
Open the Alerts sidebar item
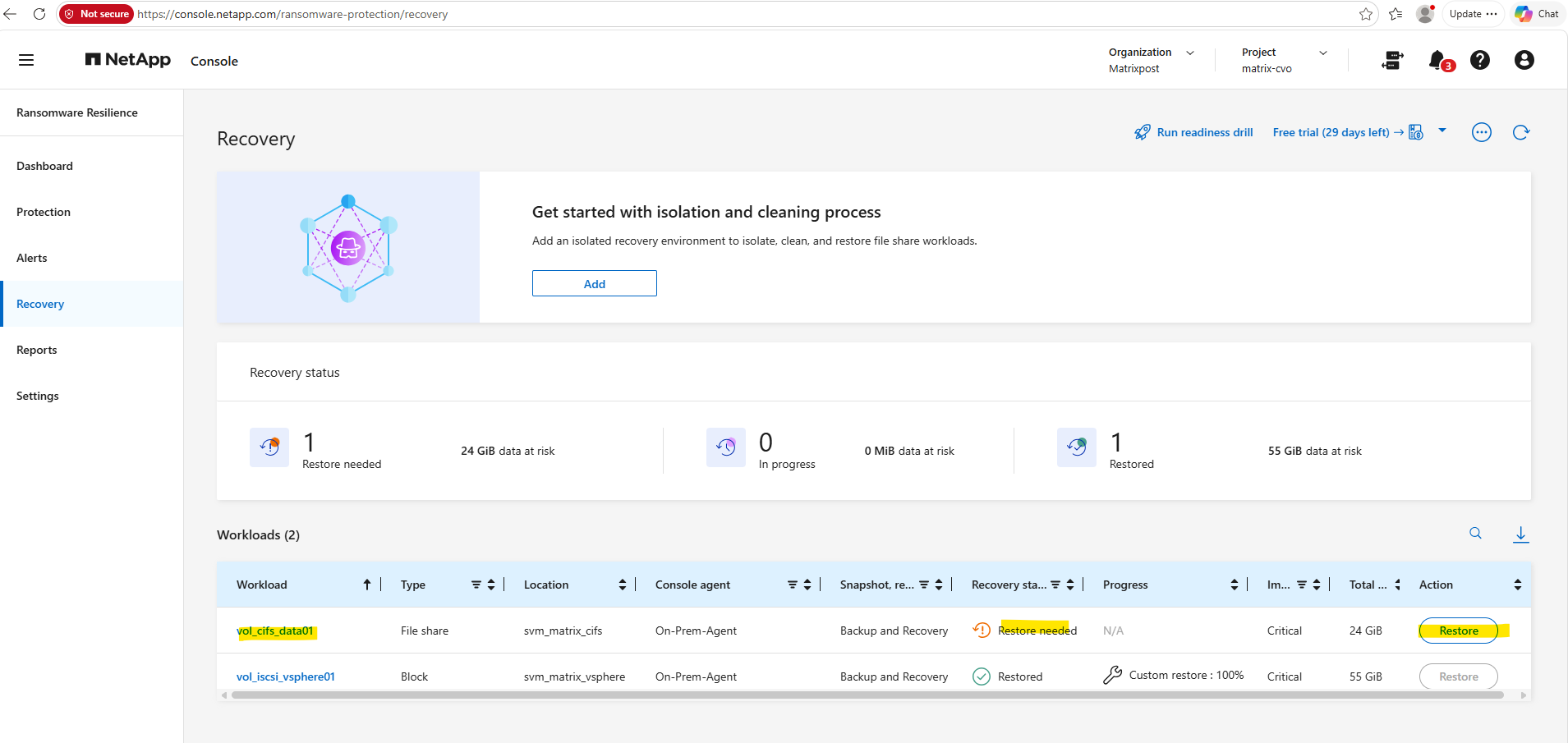(32, 258)
